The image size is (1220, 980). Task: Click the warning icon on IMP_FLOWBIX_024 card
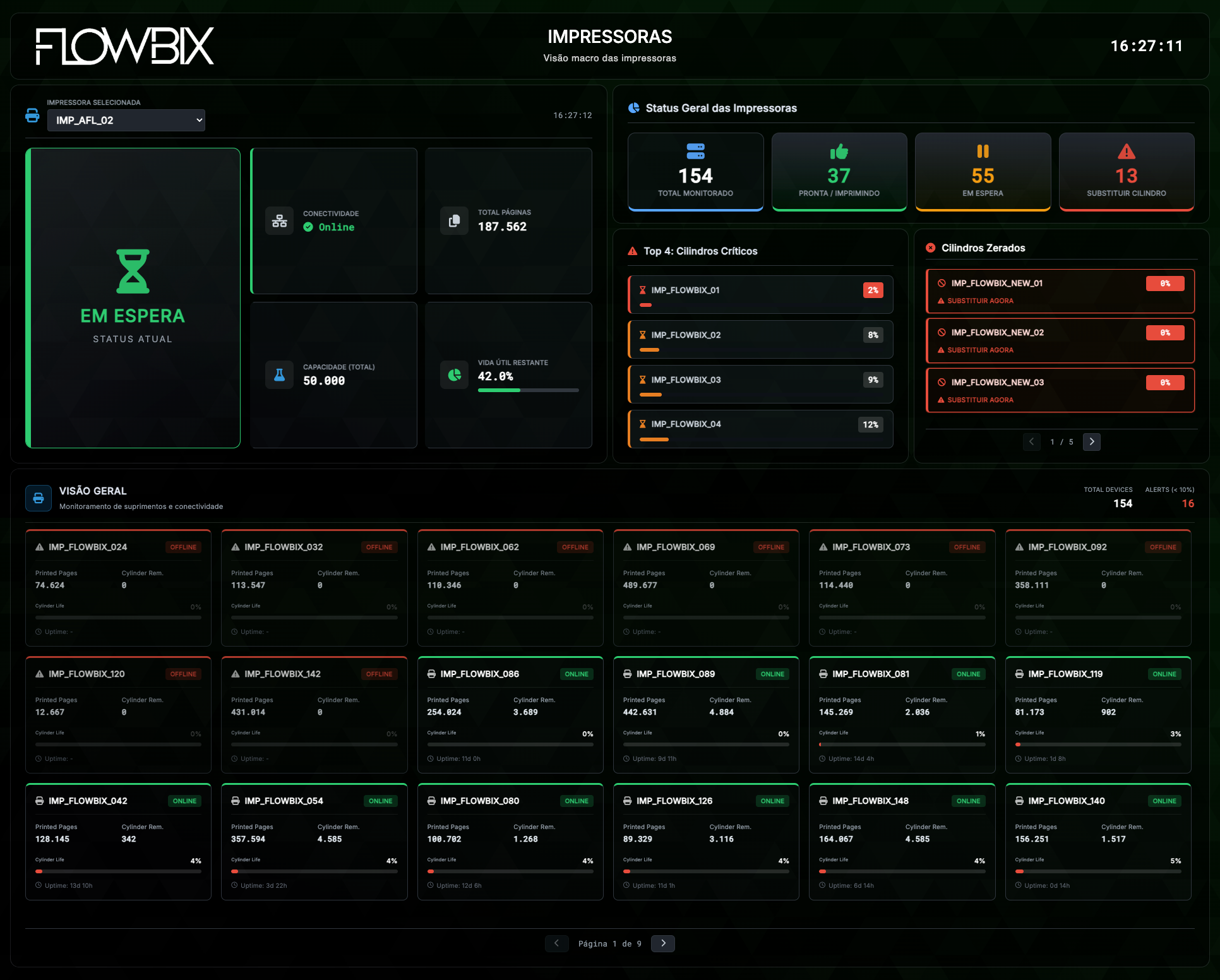pos(40,547)
